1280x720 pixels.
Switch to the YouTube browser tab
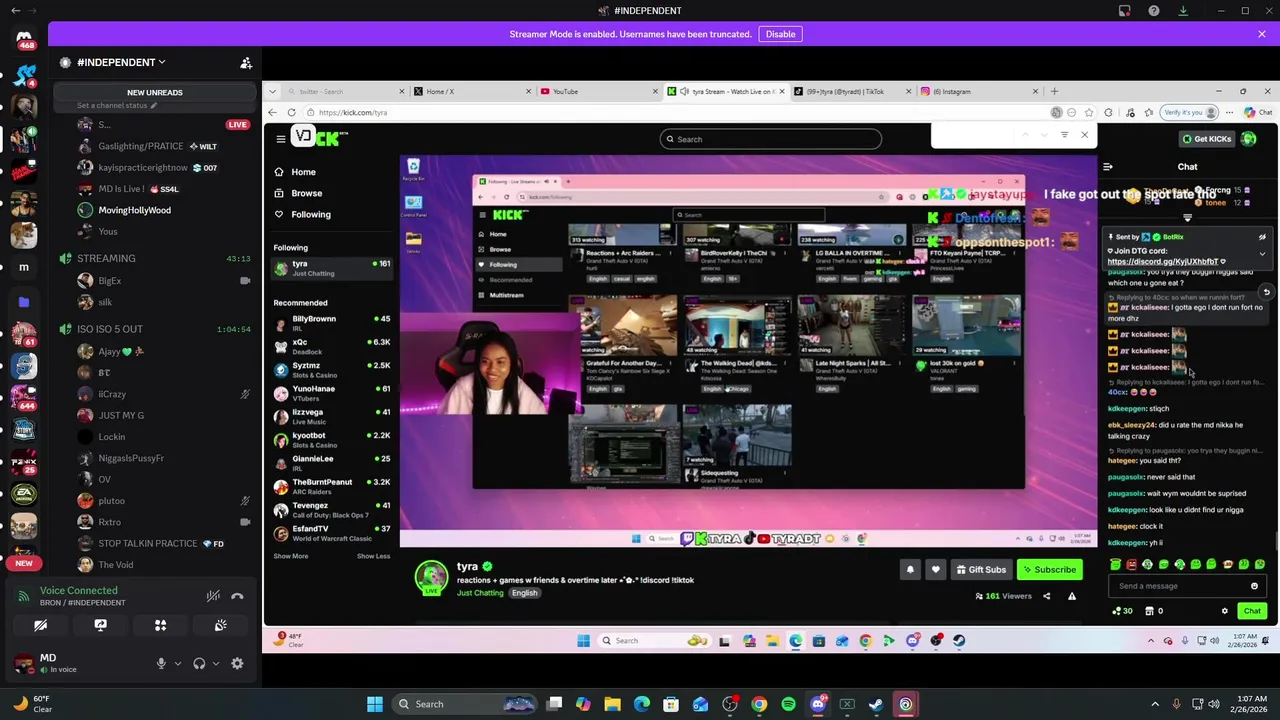coord(597,91)
